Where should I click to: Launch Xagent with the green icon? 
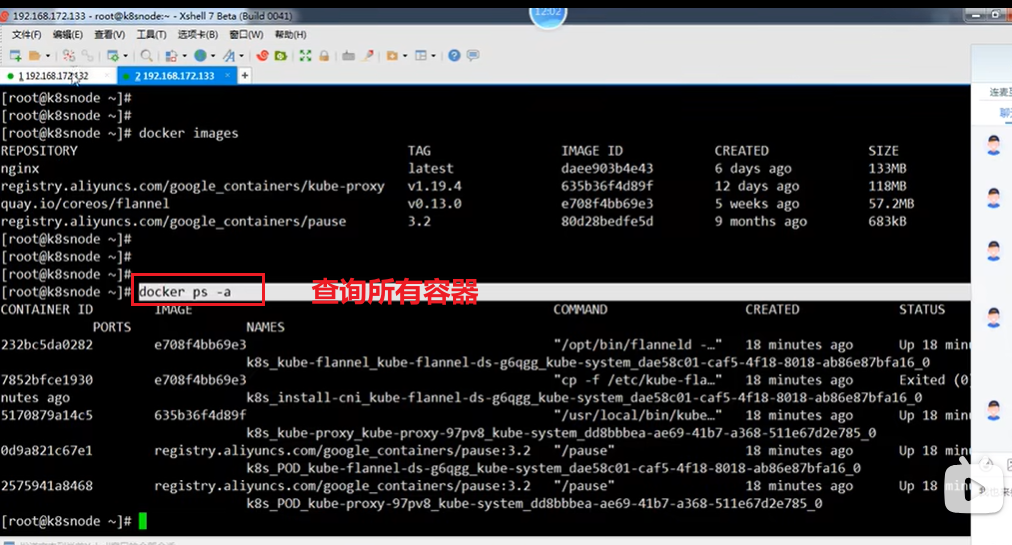tap(281, 56)
